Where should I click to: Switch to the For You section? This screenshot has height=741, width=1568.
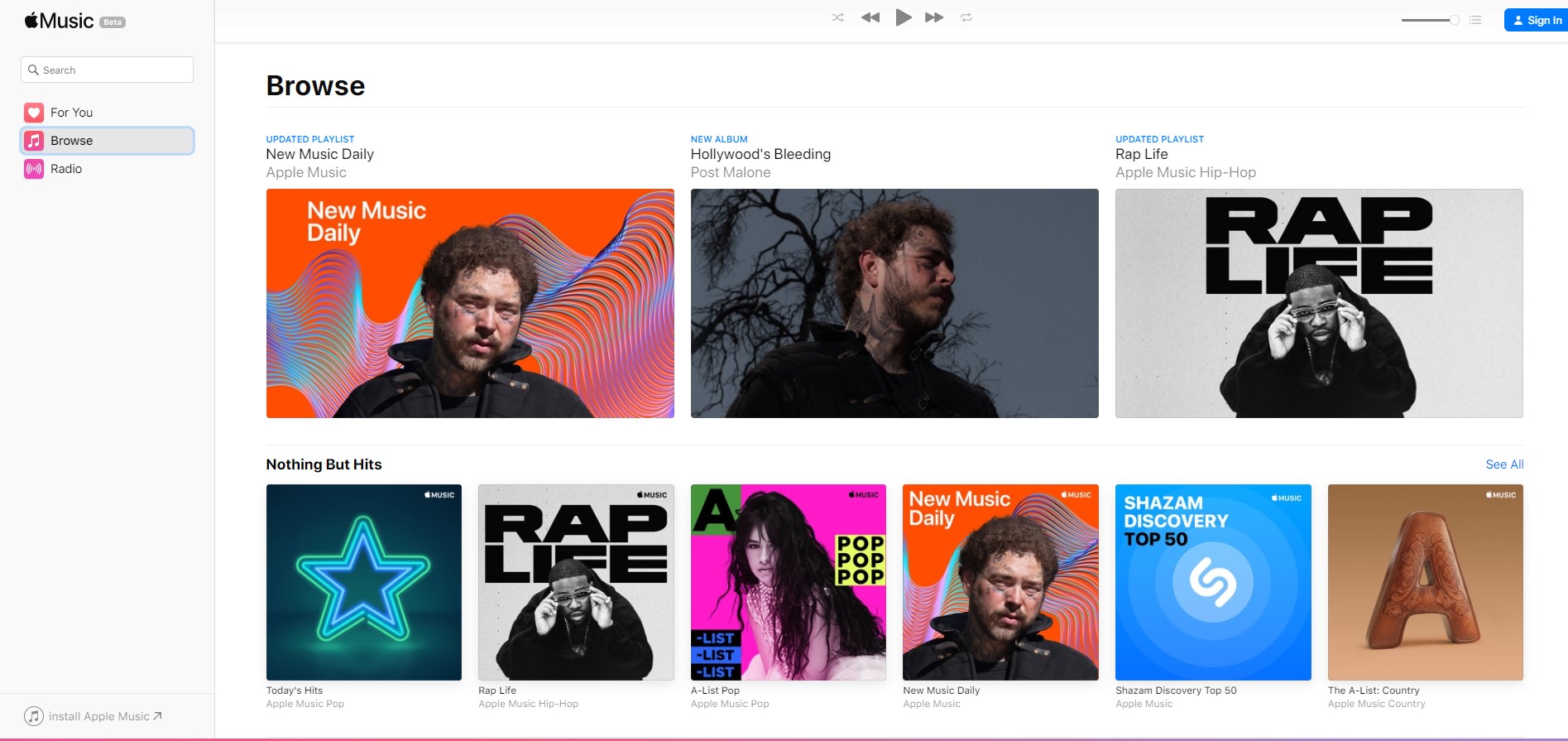point(71,113)
